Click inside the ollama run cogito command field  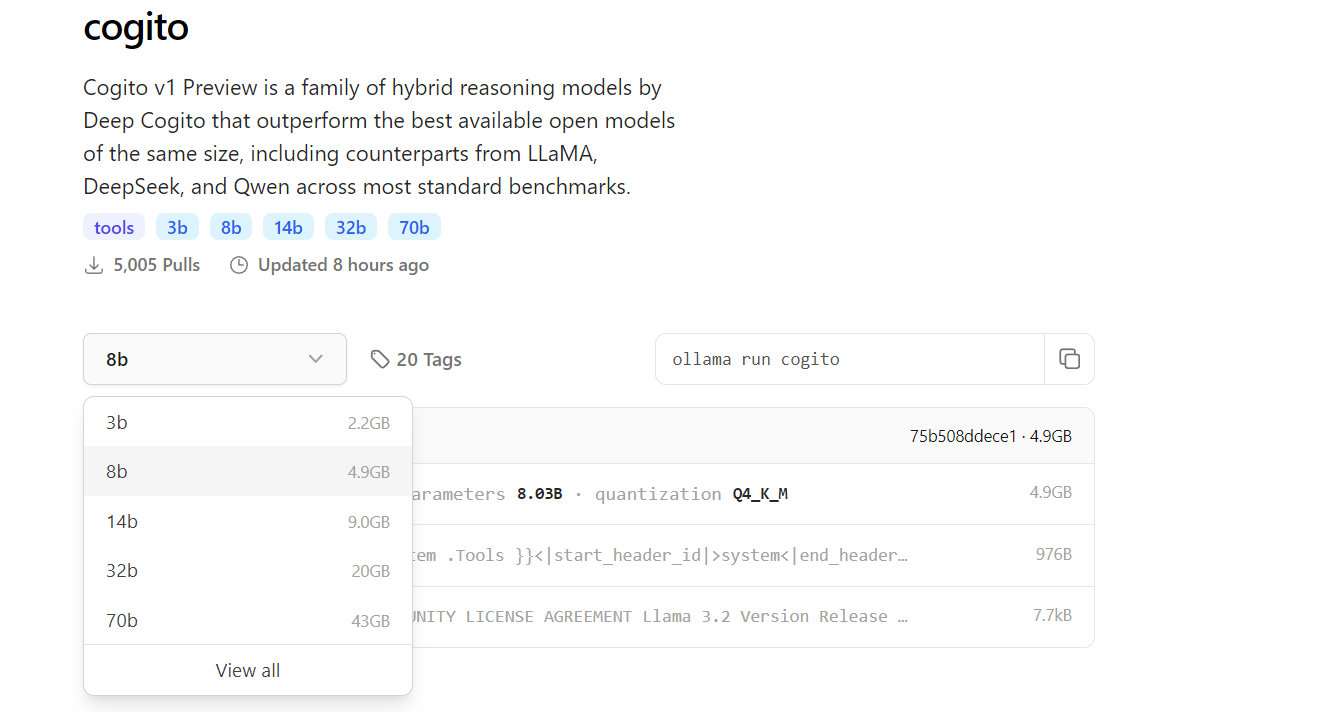[850, 359]
